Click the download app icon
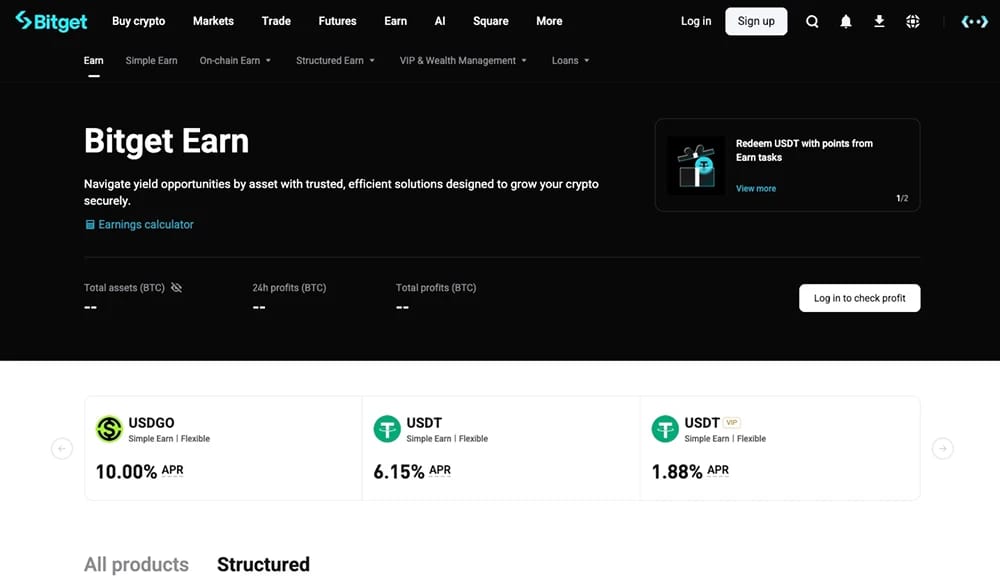This screenshot has width=1000, height=585. click(x=879, y=22)
